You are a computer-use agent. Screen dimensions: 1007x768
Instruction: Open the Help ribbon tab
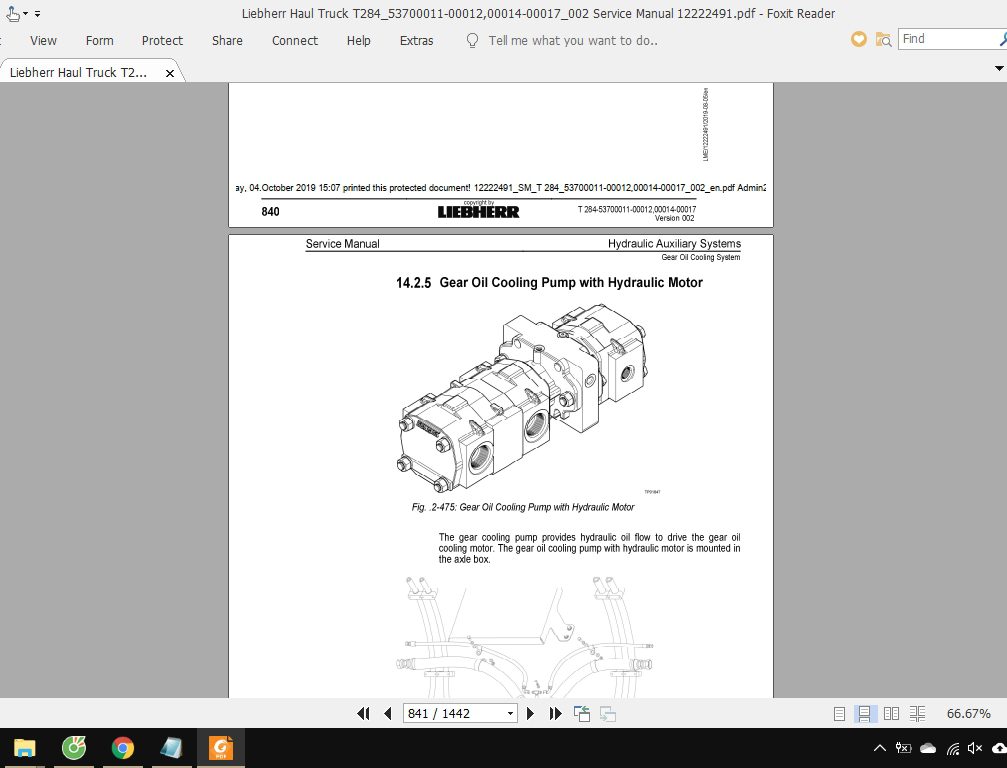[x=358, y=40]
